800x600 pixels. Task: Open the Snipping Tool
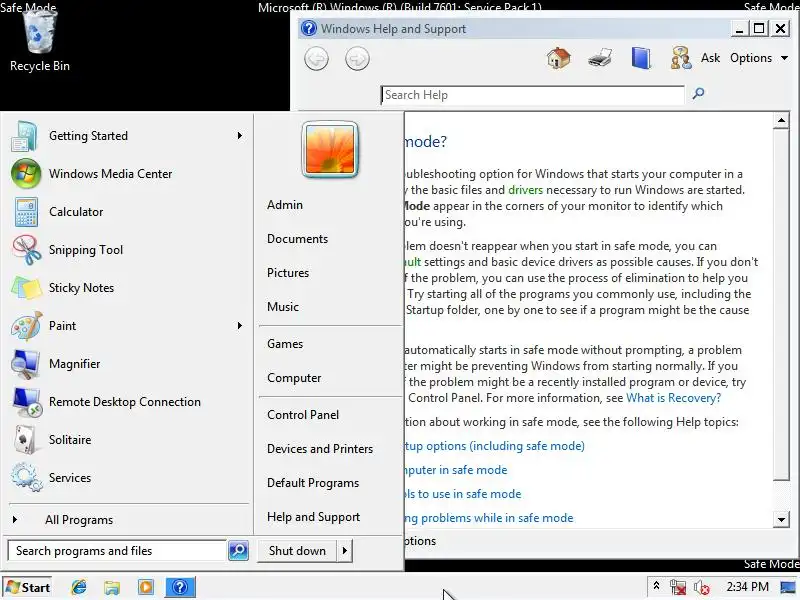click(x=128, y=249)
